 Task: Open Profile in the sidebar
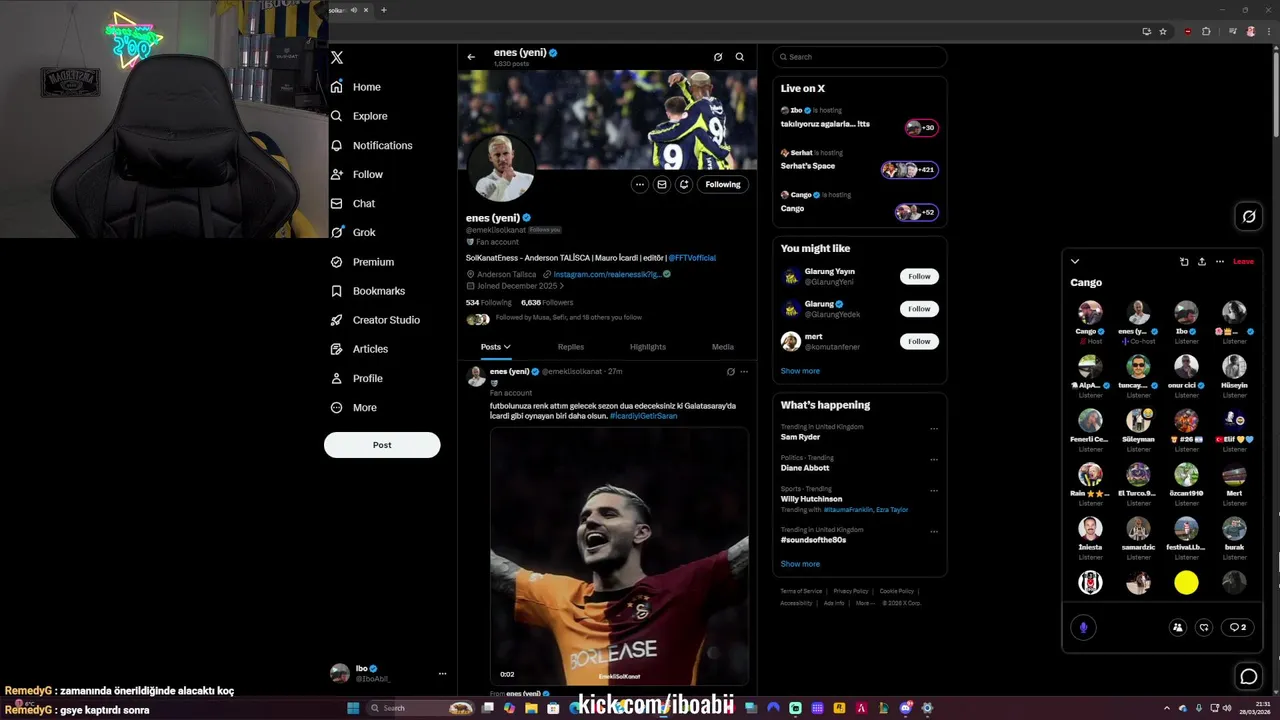tap(357, 378)
